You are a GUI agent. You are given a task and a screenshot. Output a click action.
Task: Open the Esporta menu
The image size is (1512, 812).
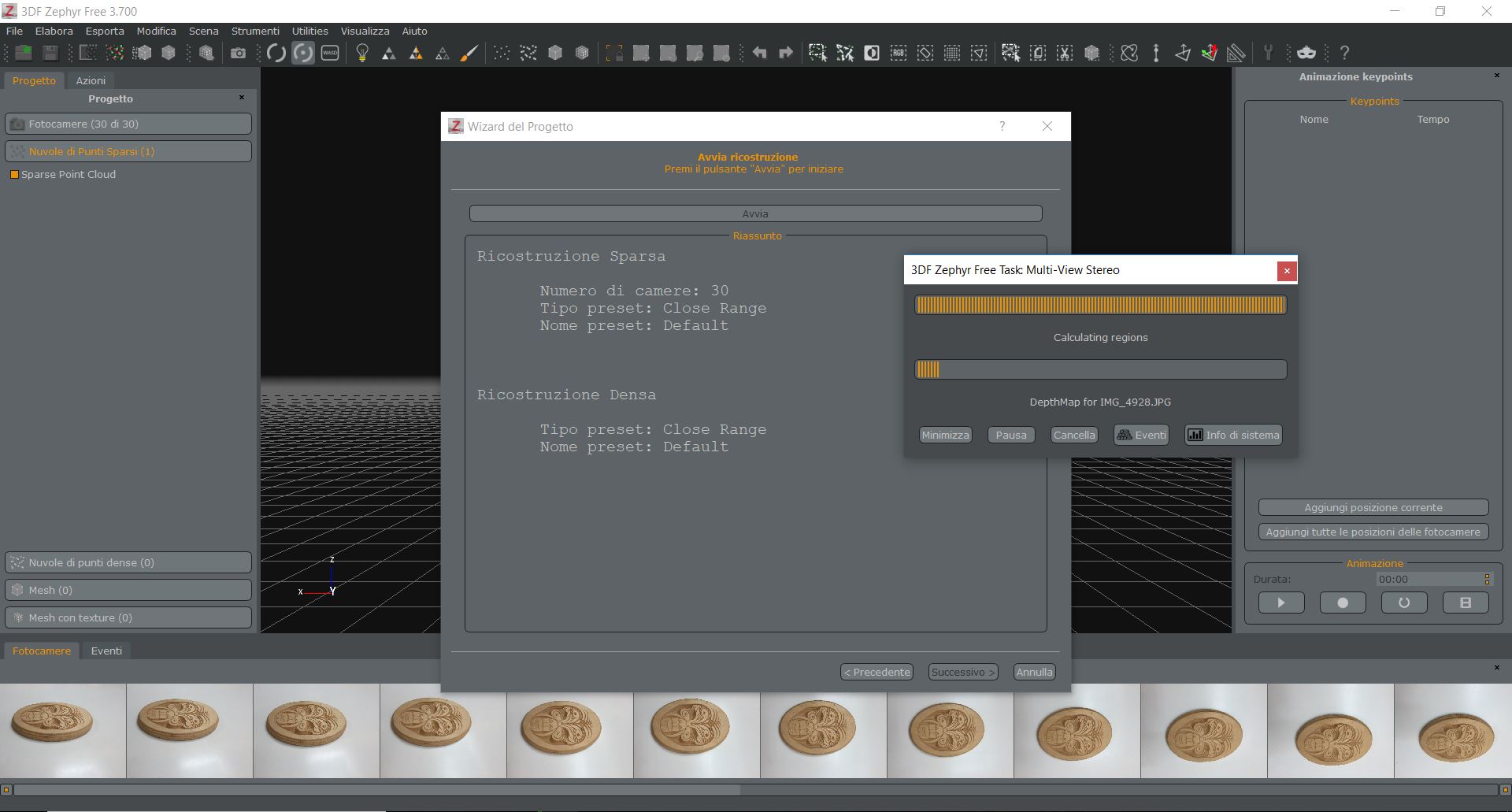pyautogui.click(x=105, y=31)
